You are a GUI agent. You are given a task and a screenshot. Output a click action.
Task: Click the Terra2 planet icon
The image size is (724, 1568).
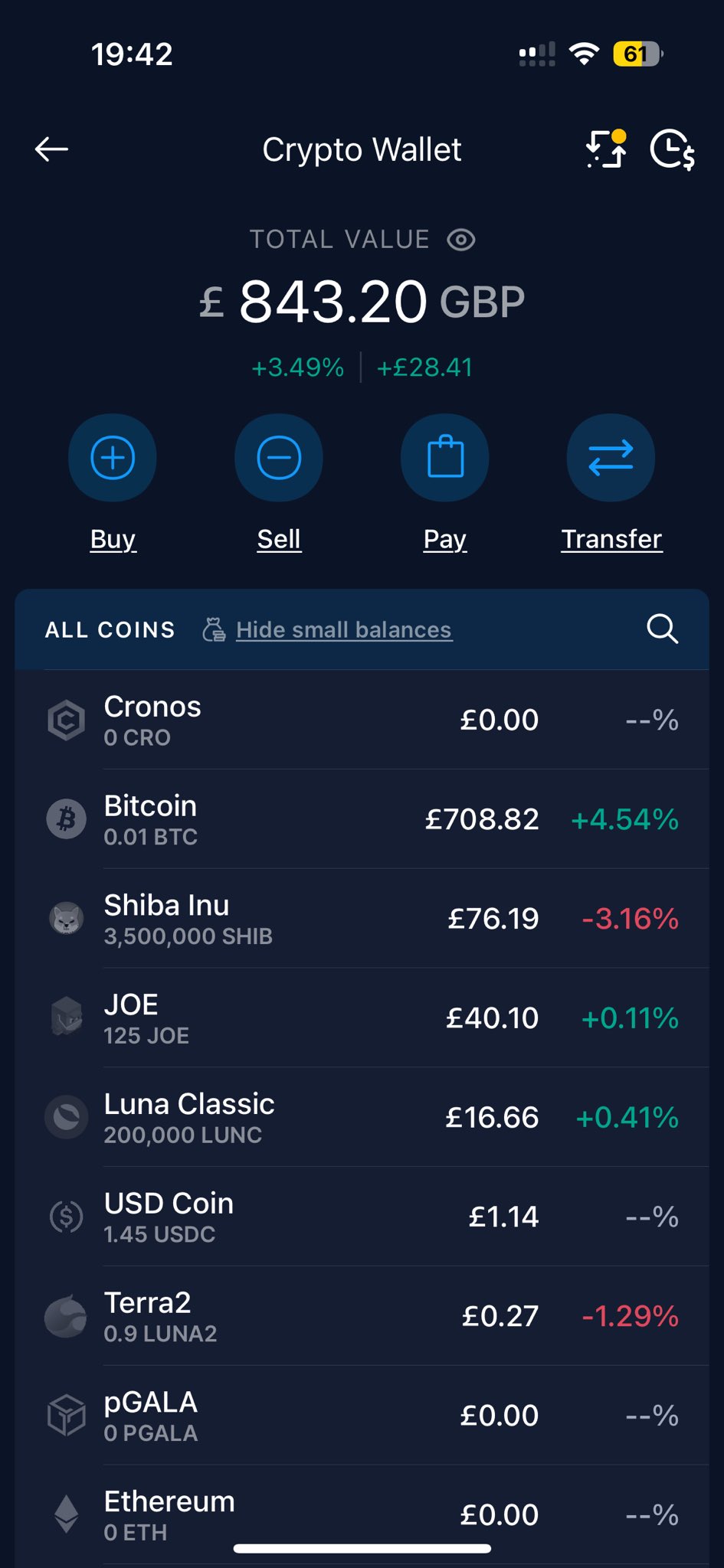(x=67, y=1315)
